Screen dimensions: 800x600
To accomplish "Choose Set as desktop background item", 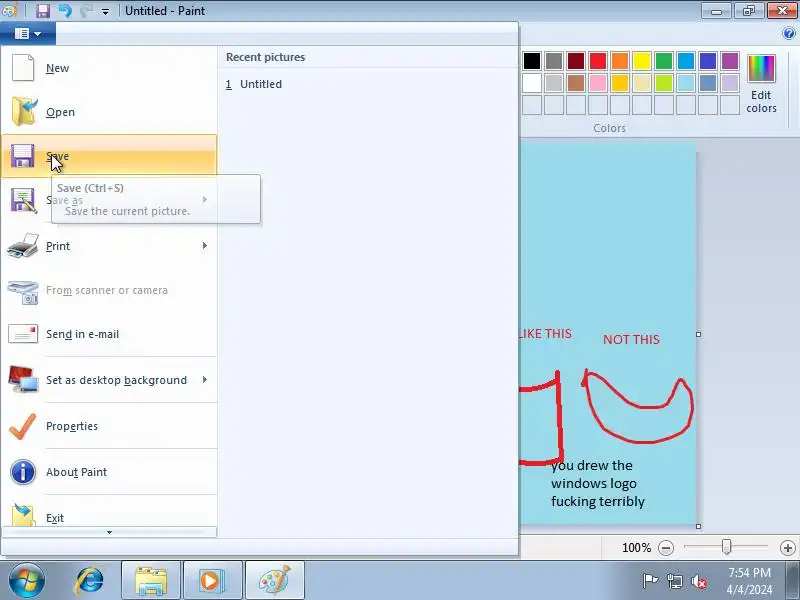I will coord(109,380).
